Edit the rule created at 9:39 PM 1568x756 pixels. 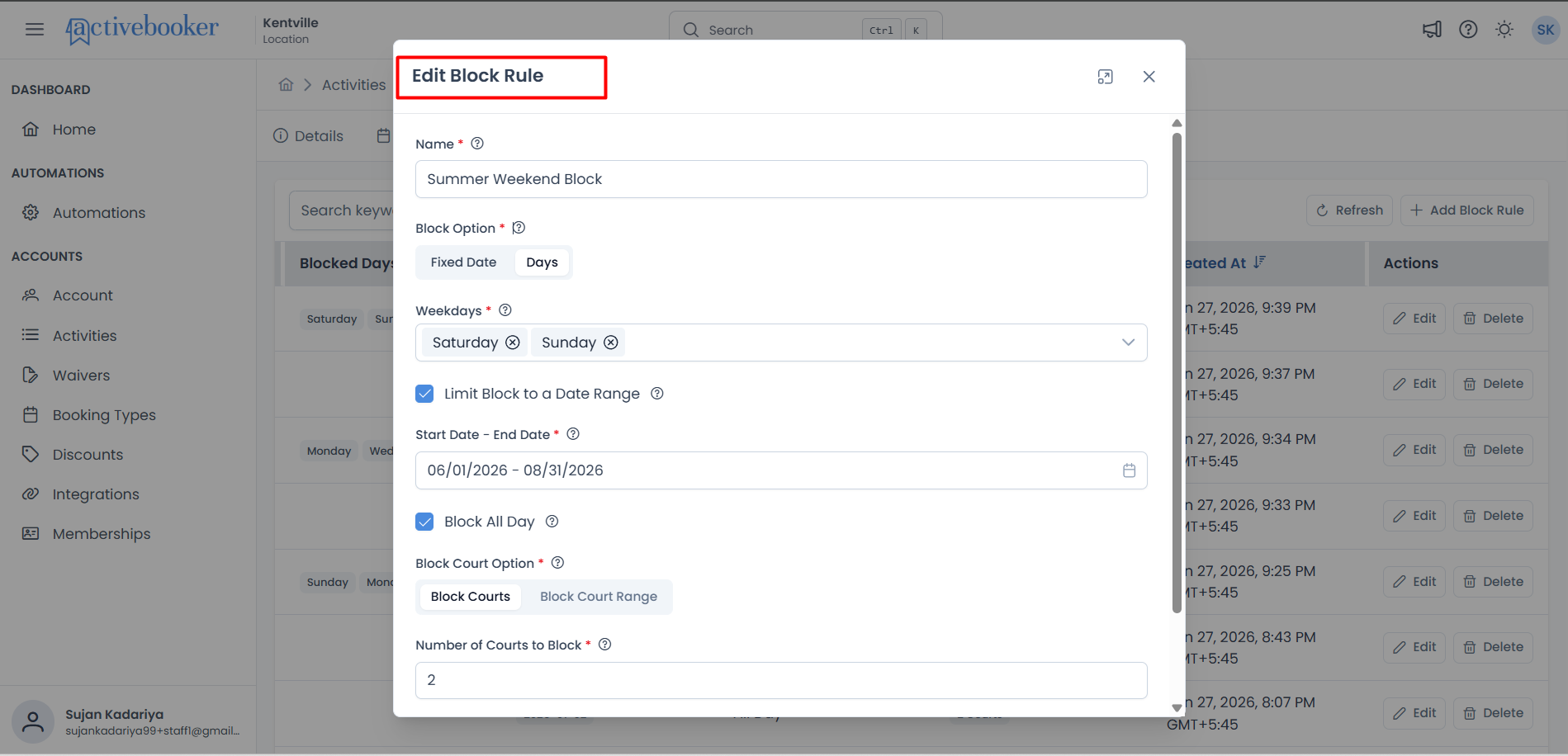(1414, 319)
